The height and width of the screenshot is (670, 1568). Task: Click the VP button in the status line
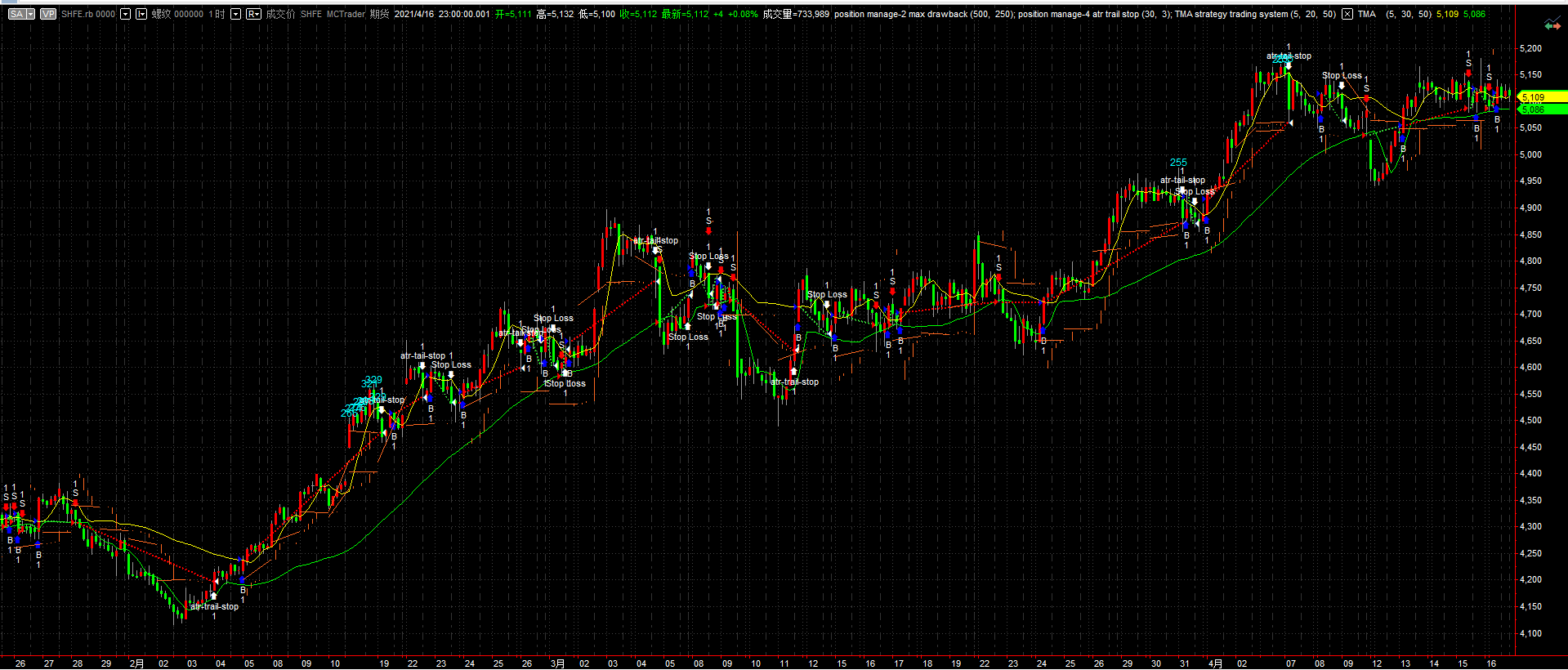pos(48,14)
